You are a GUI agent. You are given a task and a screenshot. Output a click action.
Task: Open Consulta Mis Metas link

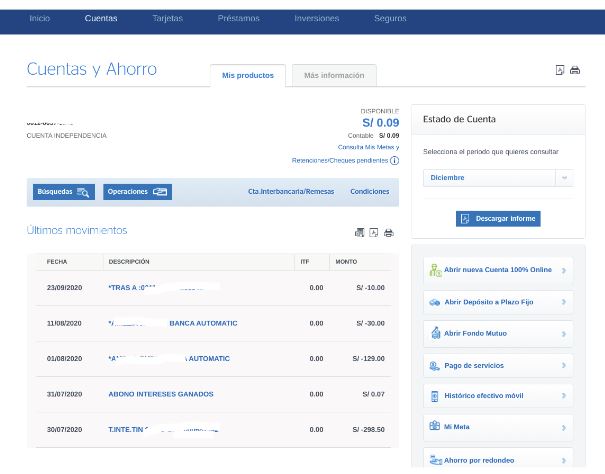(x=368, y=147)
